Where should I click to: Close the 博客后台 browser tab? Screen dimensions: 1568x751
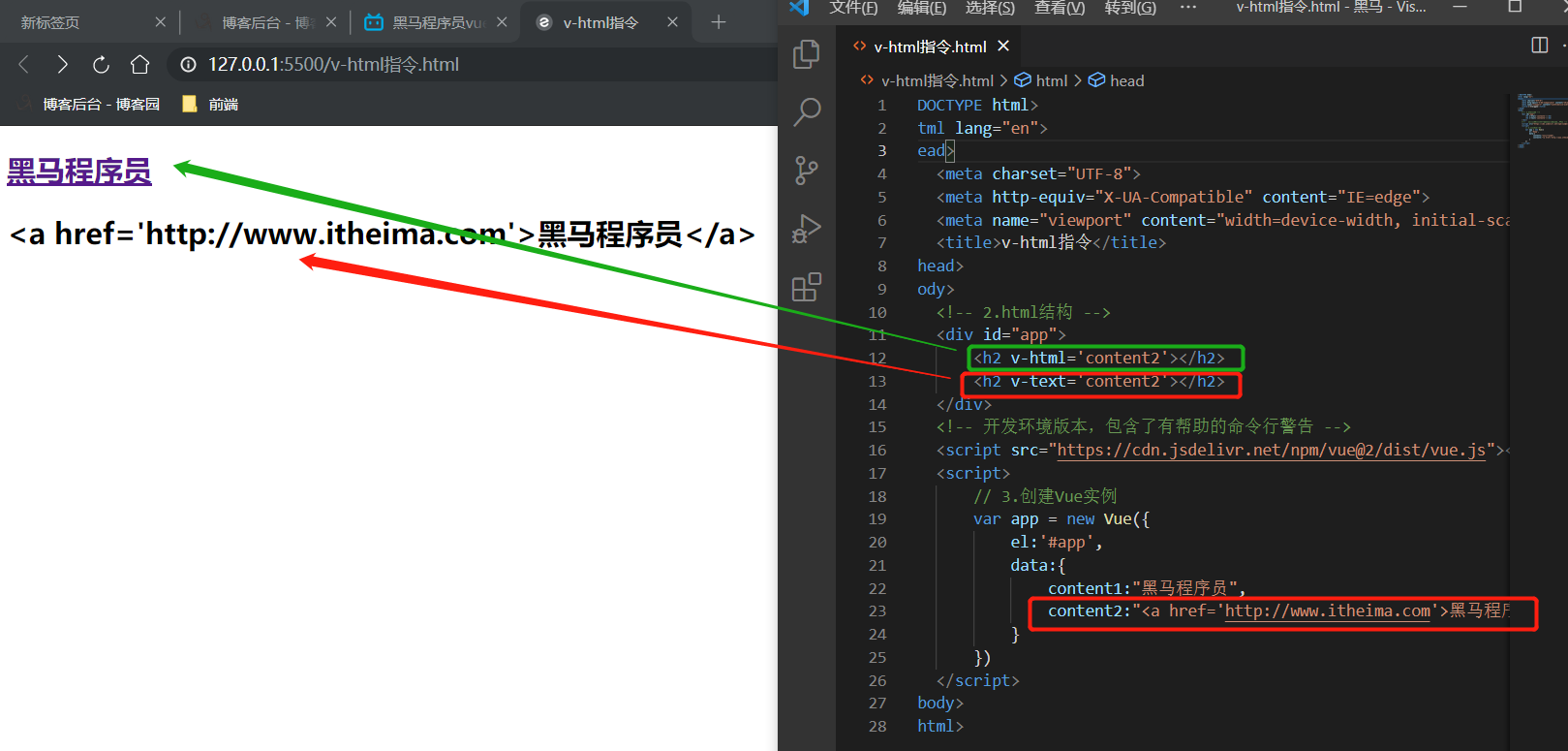tap(331, 21)
